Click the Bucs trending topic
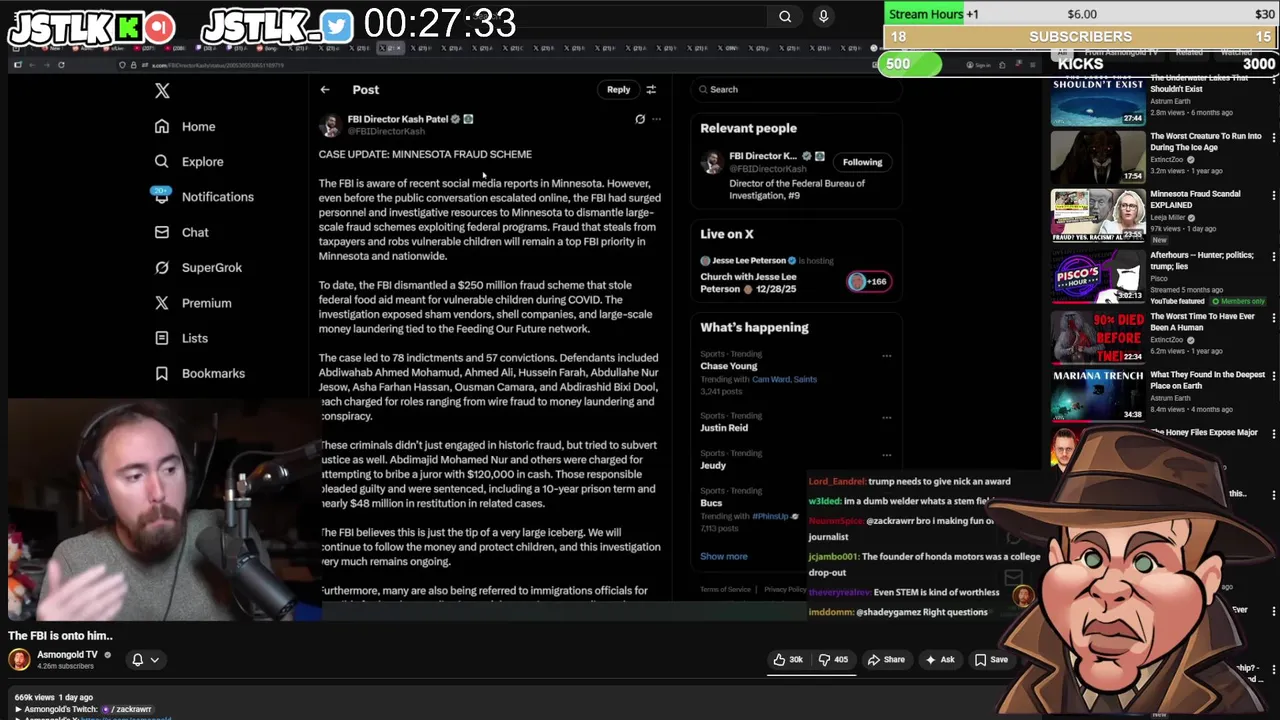This screenshot has height=720, width=1280. pos(711,503)
